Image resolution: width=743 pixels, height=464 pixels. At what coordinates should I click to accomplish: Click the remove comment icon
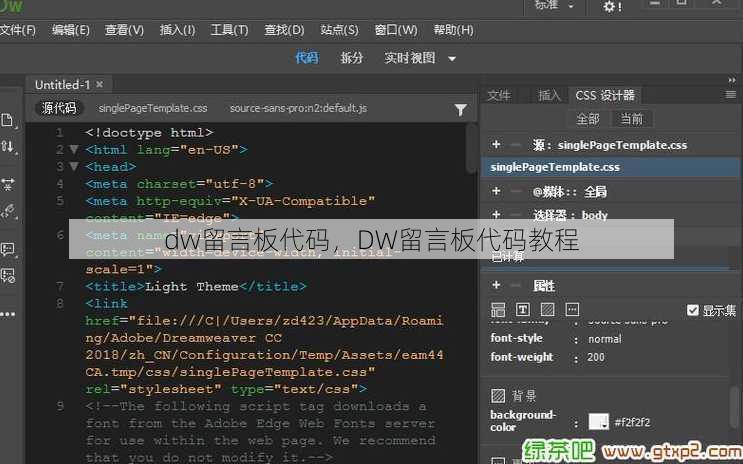(x=7, y=275)
